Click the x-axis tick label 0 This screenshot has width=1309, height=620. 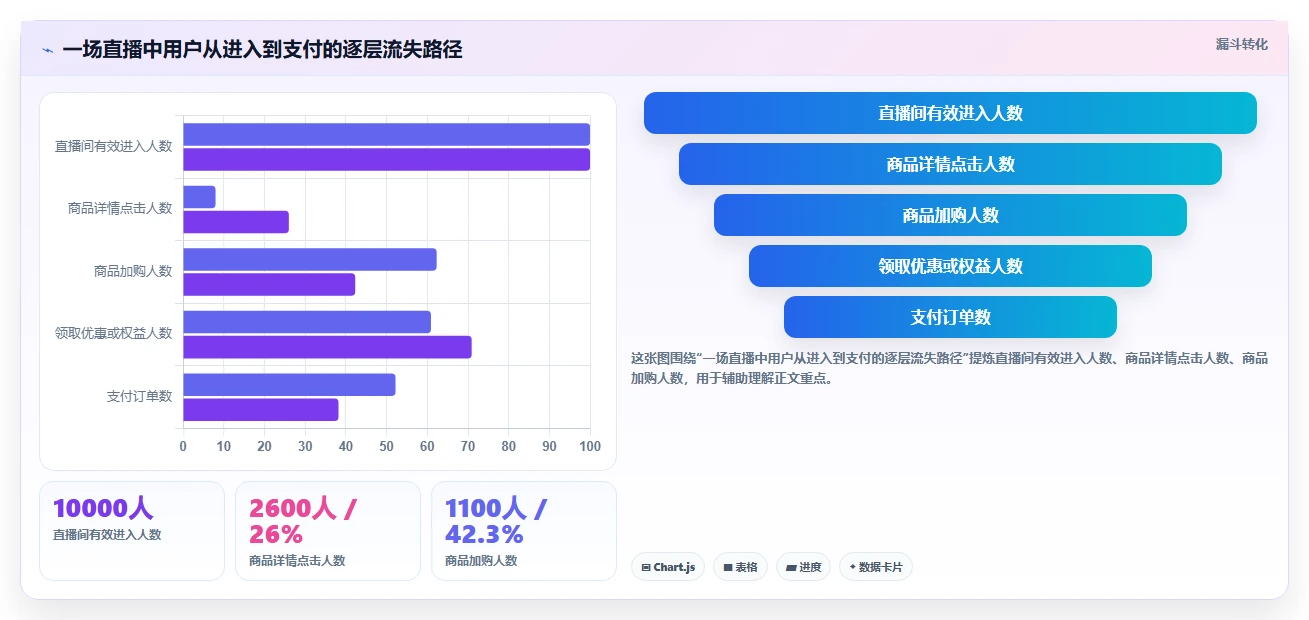pyautogui.click(x=183, y=446)
